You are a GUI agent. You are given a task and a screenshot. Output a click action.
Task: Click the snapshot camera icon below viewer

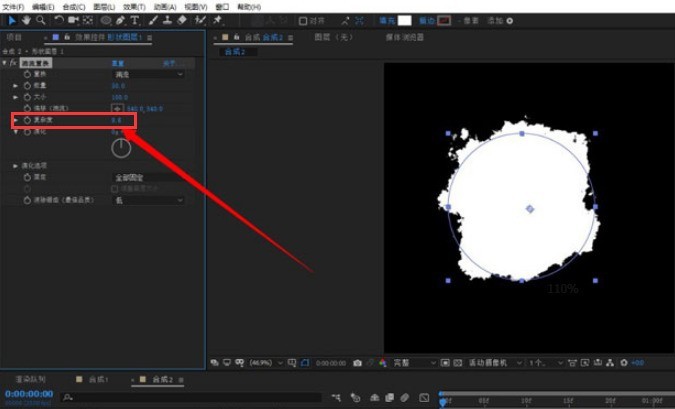(357, 362)
